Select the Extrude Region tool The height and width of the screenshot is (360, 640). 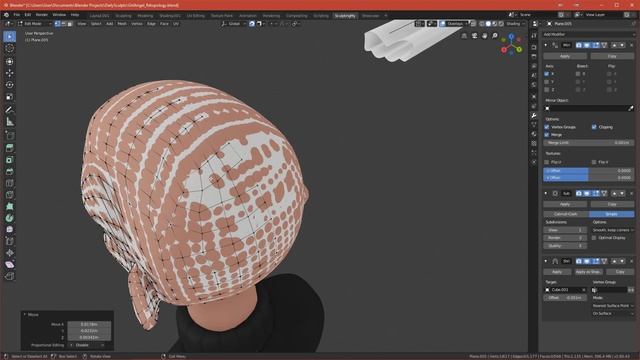pos(10,148)
